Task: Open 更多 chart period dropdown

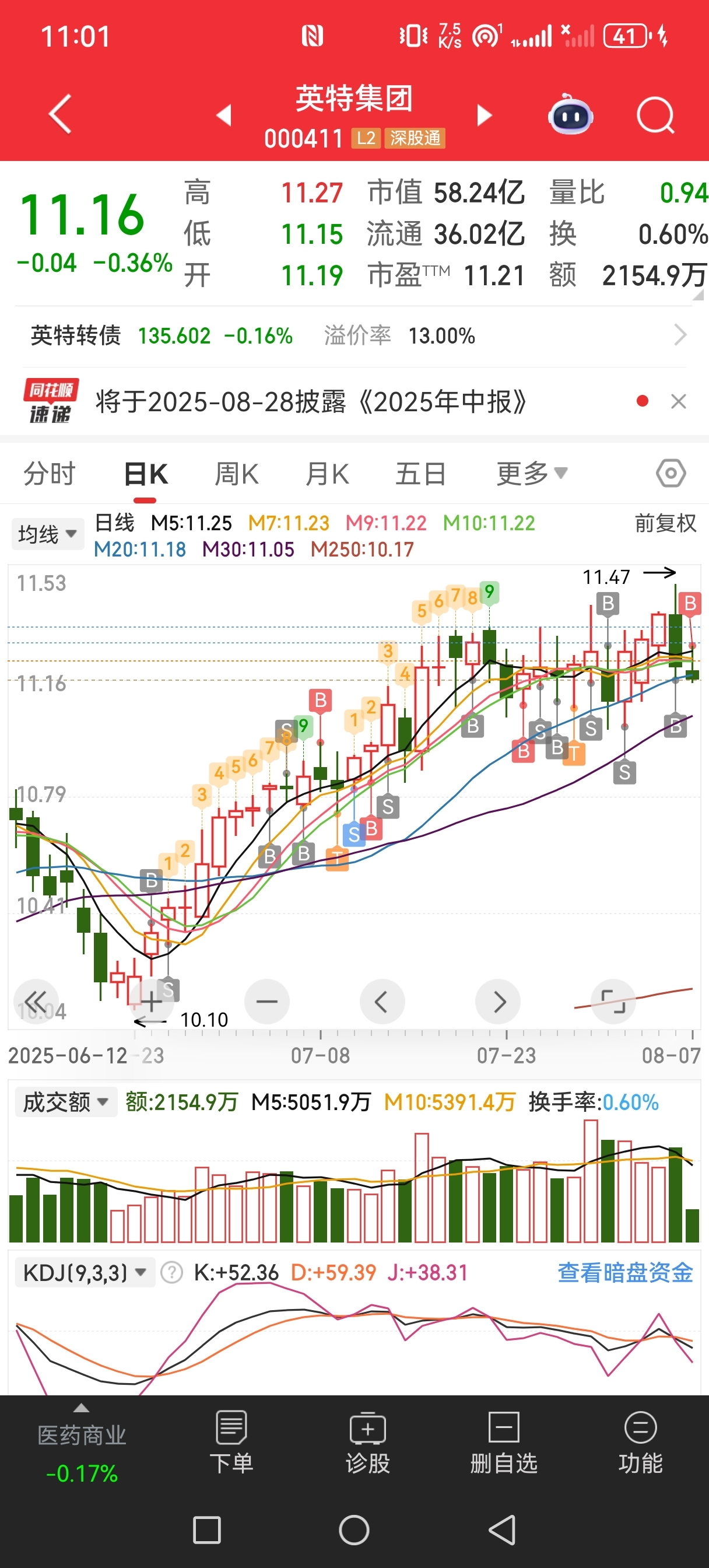Action: [x=532, y=474]
